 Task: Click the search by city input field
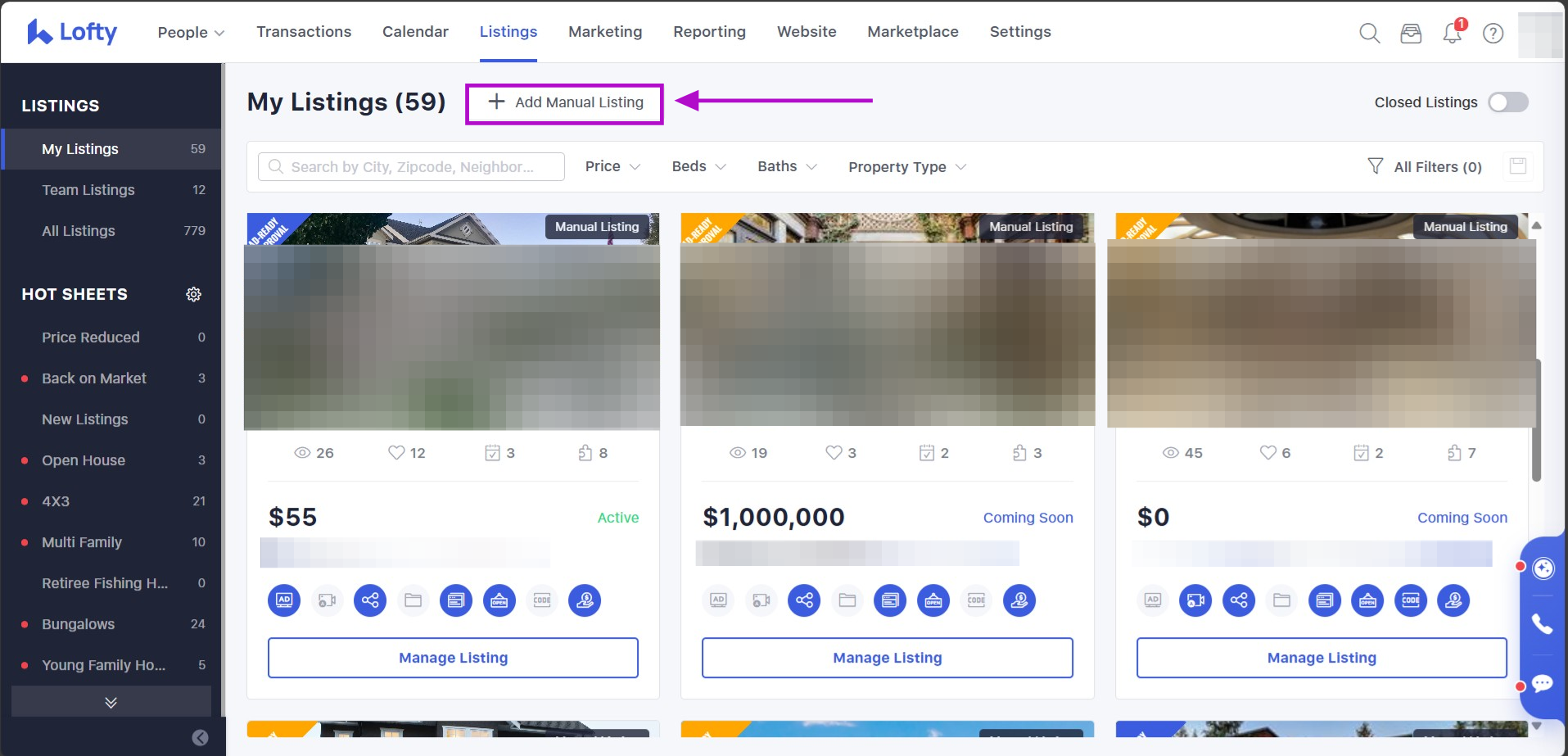tap(412, 167)
